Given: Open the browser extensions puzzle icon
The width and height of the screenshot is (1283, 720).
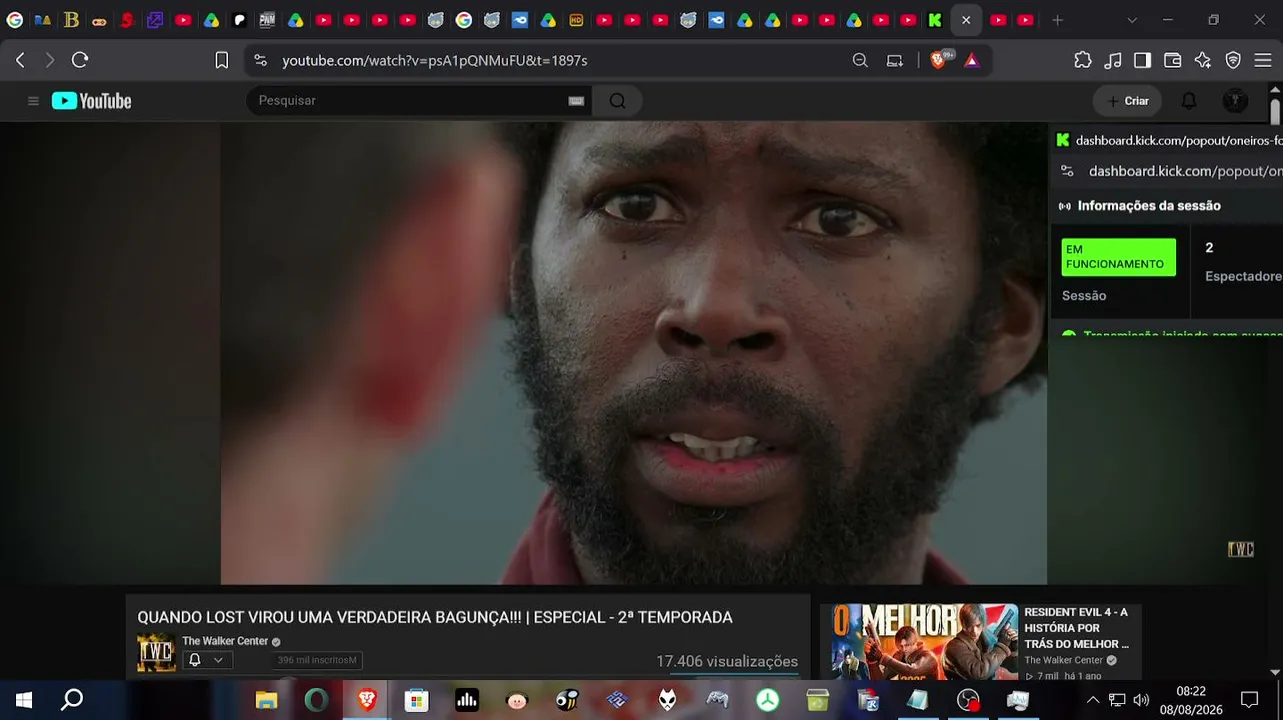Looking at the screenshot, I should (1083, 60).
